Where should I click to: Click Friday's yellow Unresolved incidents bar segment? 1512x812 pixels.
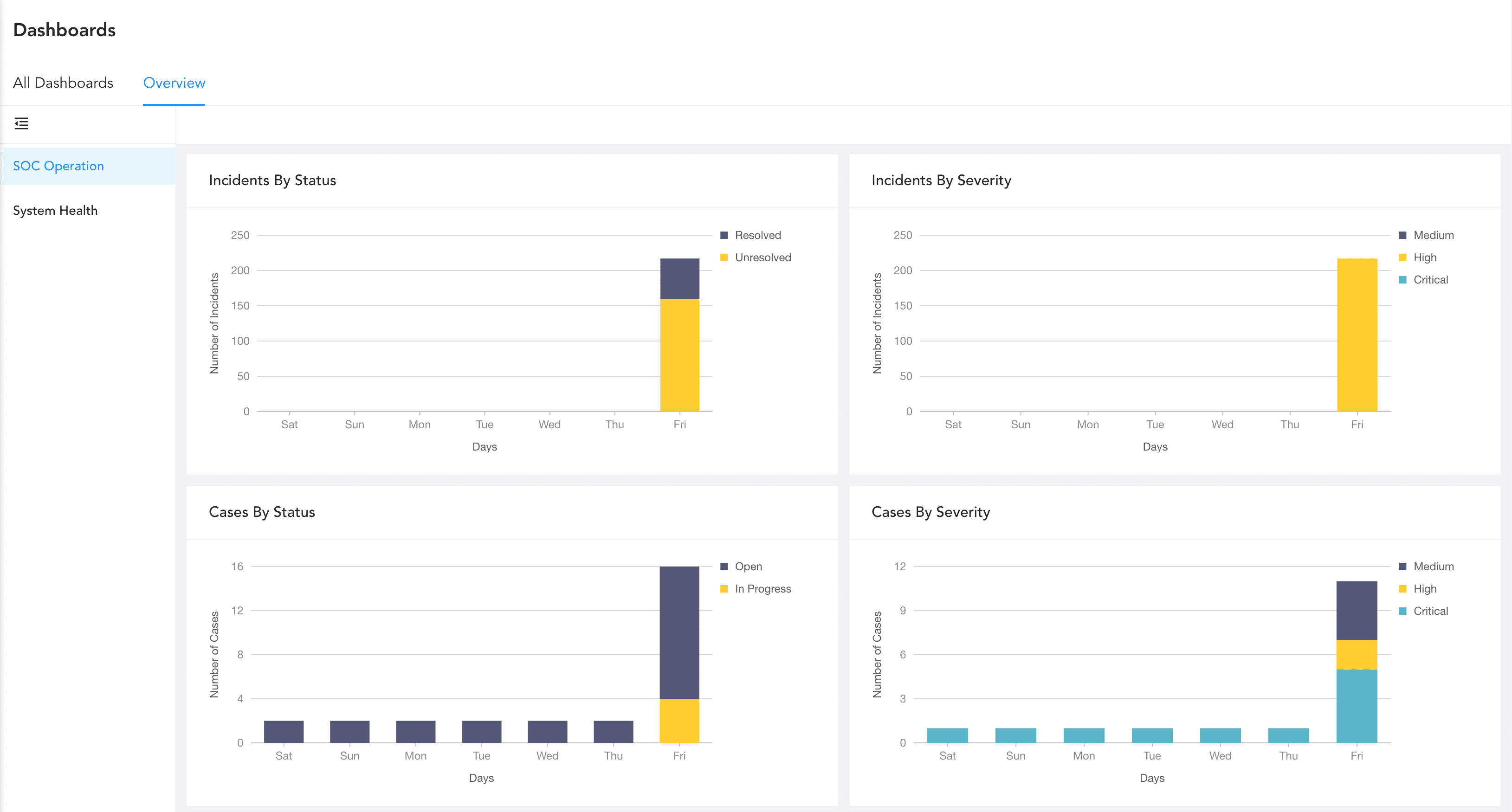(680, 355)
